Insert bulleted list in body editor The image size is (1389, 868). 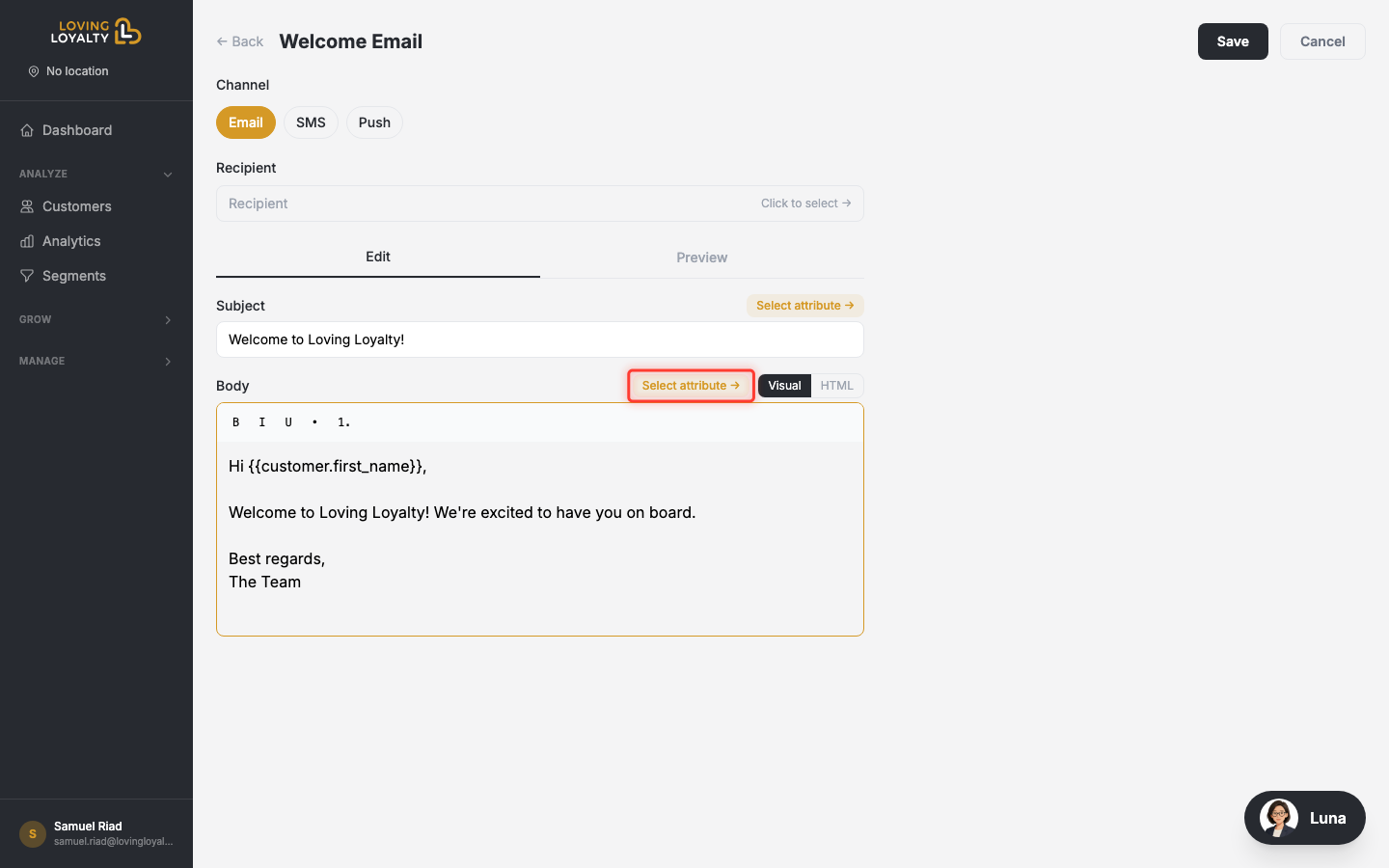[x=314, y=422]
